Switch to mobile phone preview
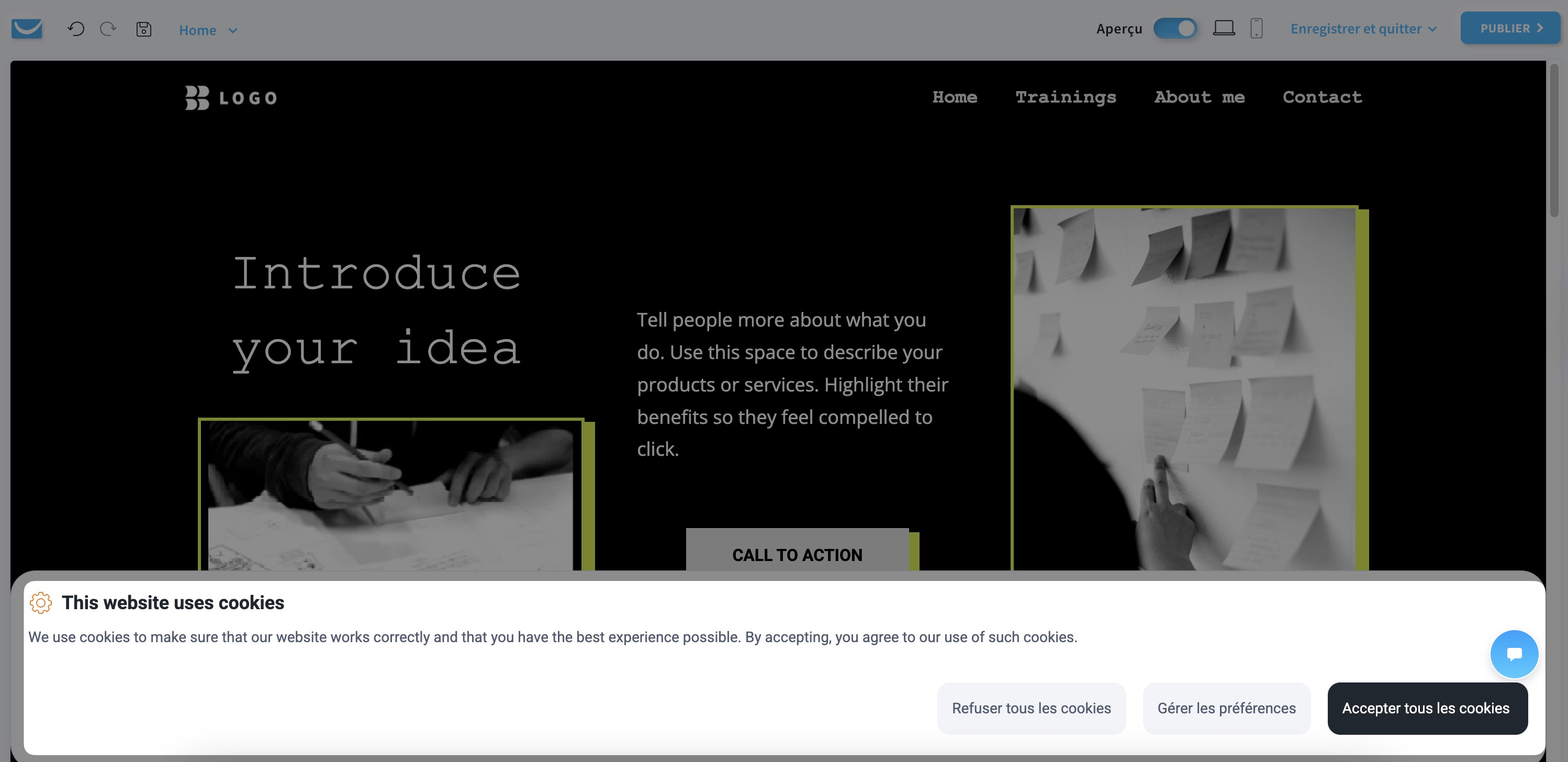 [x=1257, y=28]
